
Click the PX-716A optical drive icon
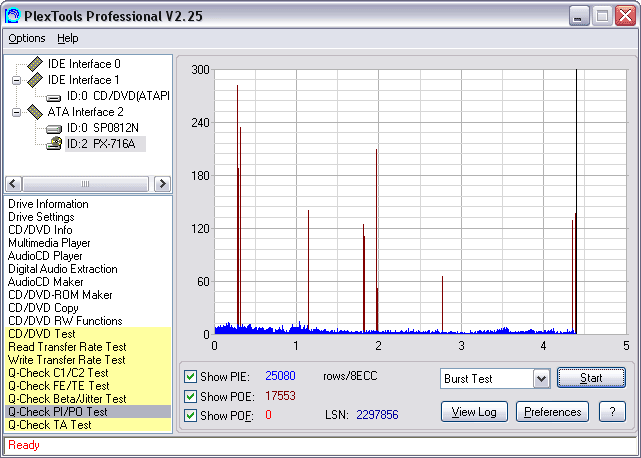54,144
